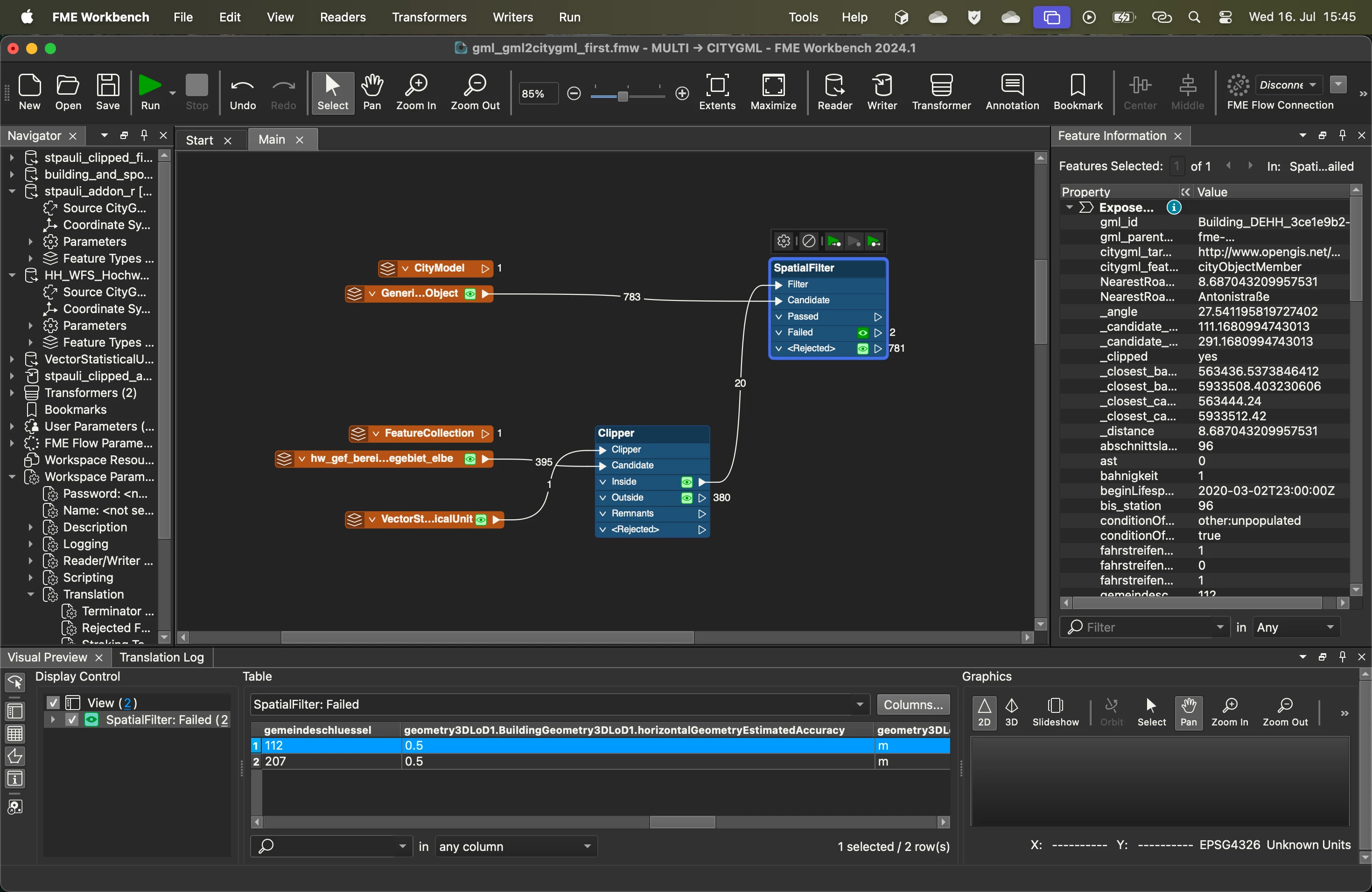Toggle eye icon on hw_gef_berei...egebiet_elbe feature type
The image size is (1372, 892).
click(x=470, y=459)
